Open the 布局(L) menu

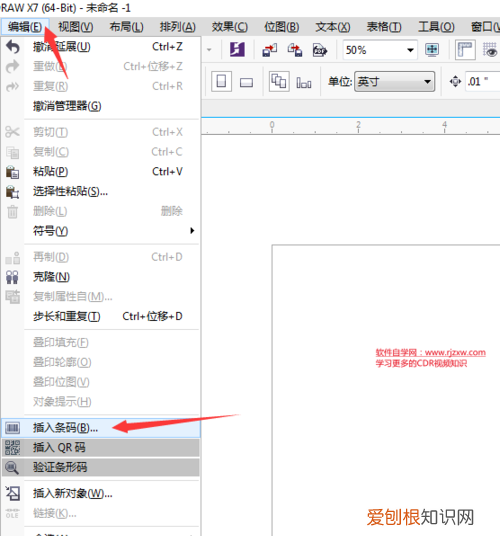click(x=126, y=27)
